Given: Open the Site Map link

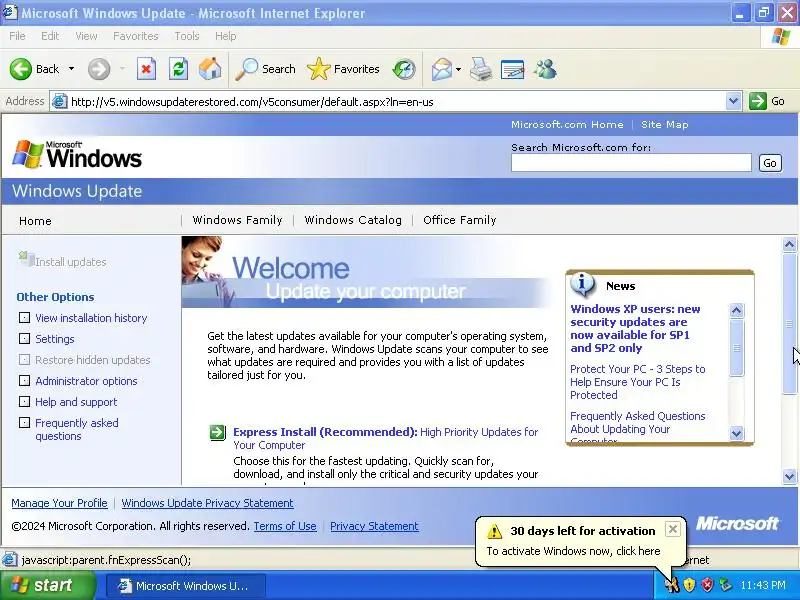Looking at the screenshot, I should coord(664,124).
